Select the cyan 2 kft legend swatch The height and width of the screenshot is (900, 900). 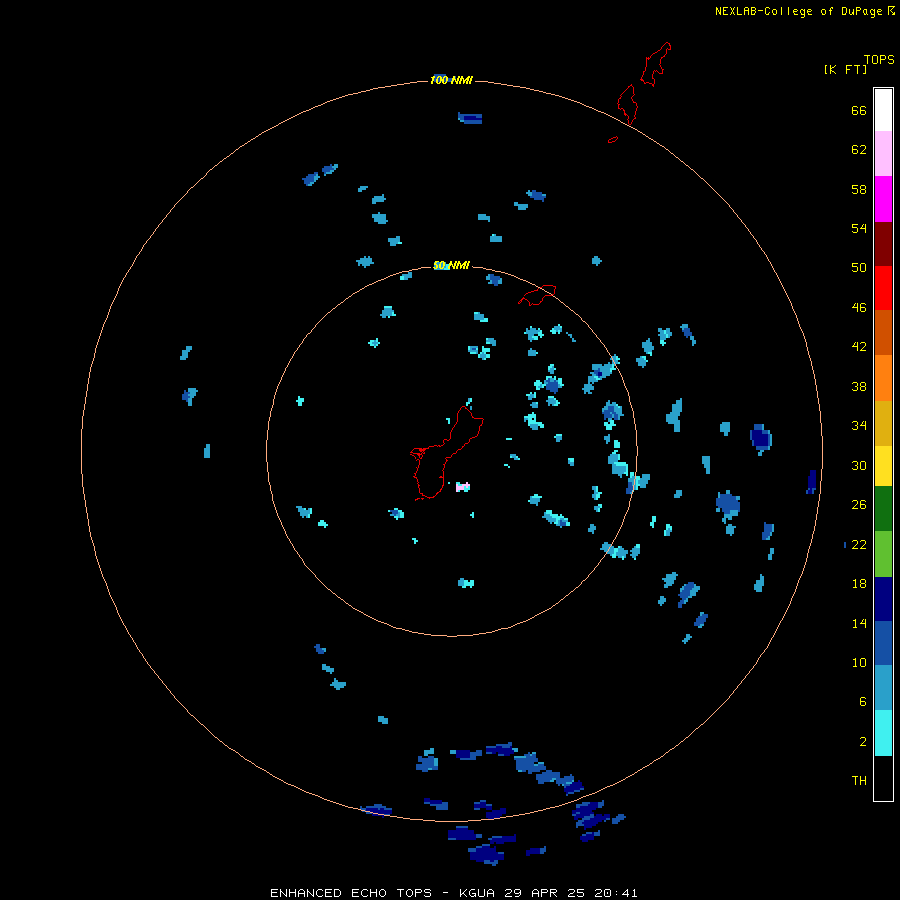point(883,733)
